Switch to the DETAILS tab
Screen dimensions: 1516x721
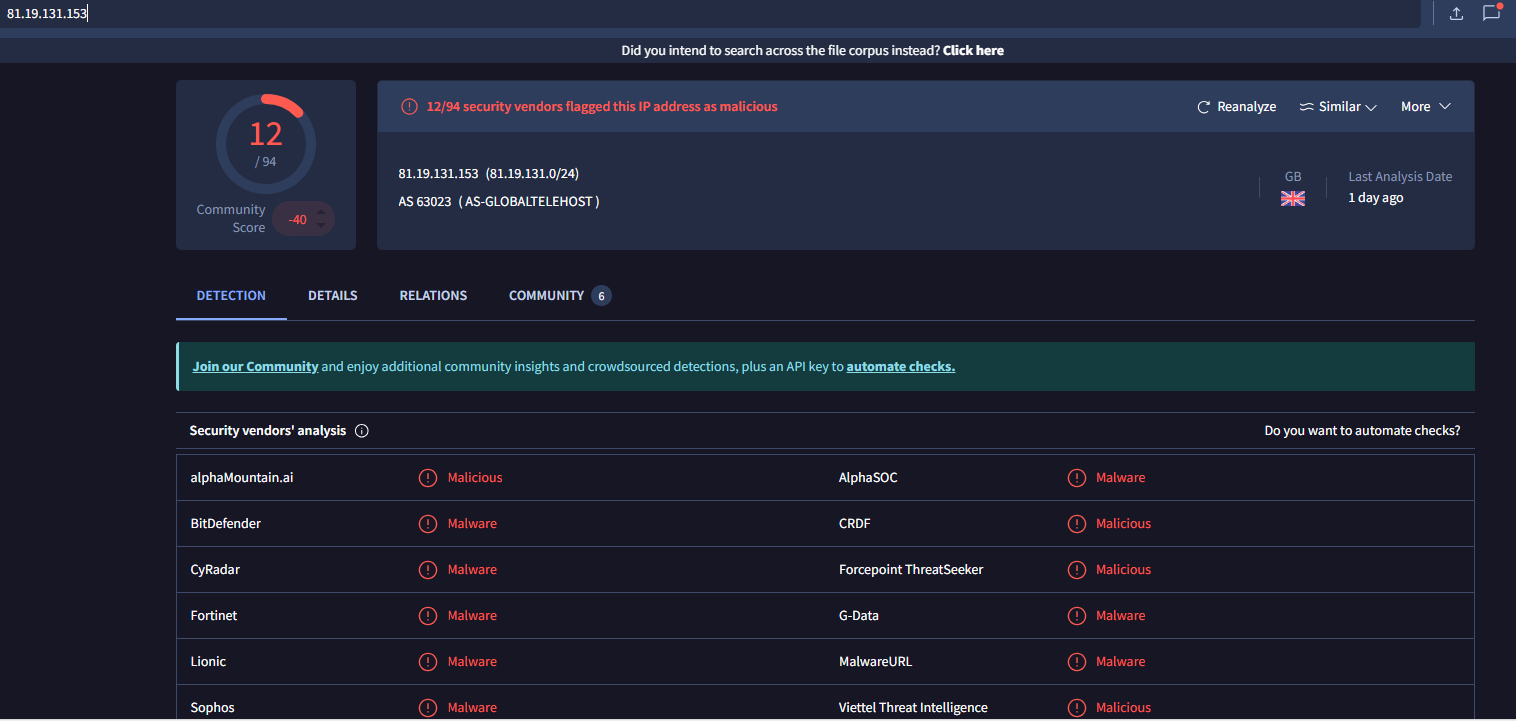pyautogui.click(x=333, y=296)
